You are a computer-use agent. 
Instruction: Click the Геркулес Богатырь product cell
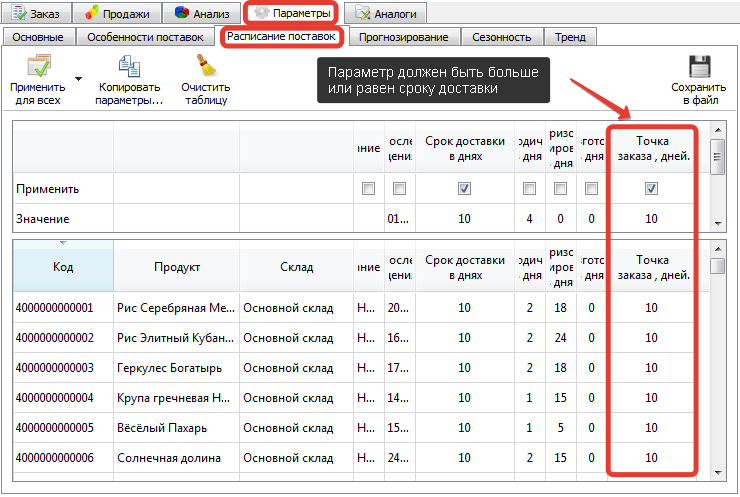pos(176,368)
